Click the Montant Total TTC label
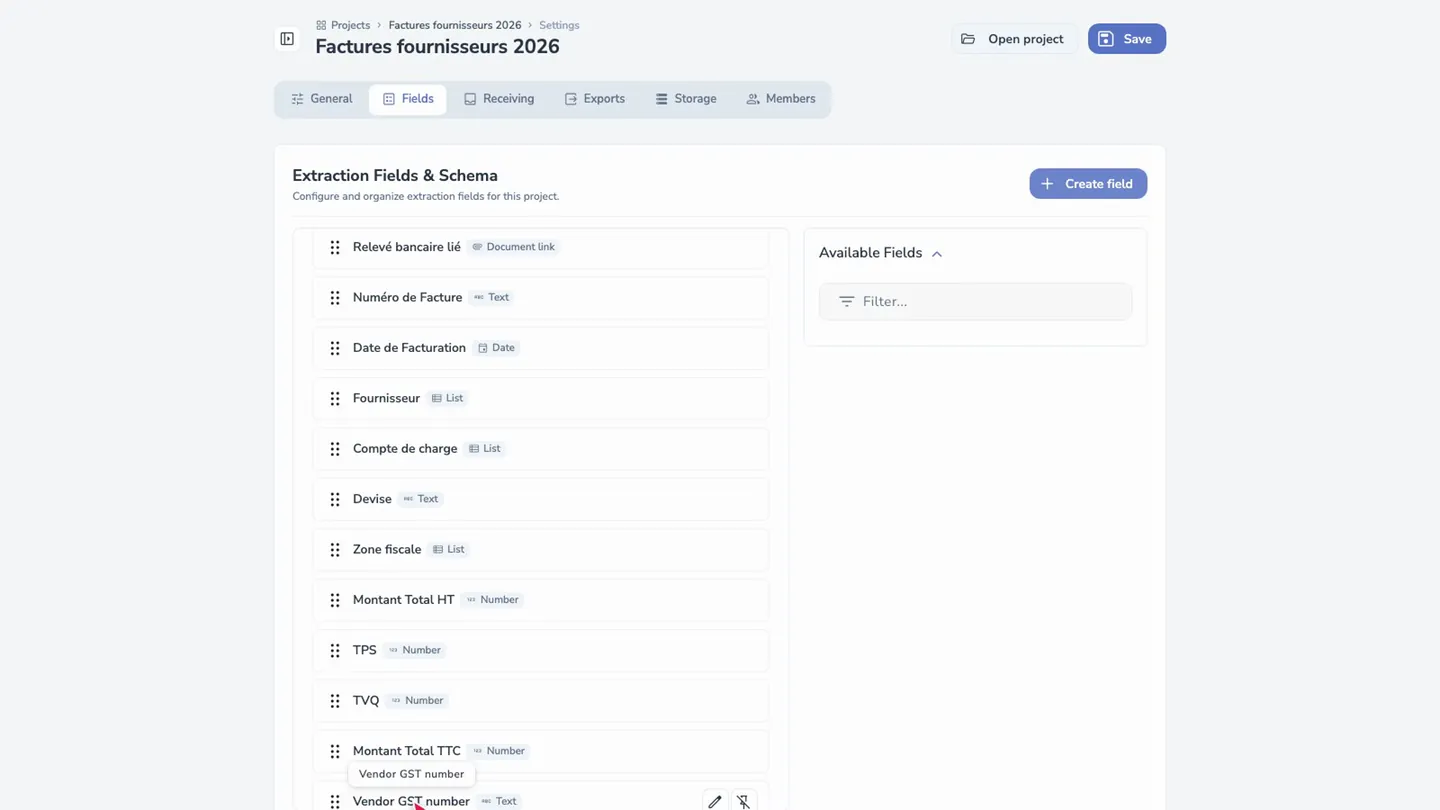The height and width of the screenshot is (810, 1440). pyautogui.click(x=407, y=751)
